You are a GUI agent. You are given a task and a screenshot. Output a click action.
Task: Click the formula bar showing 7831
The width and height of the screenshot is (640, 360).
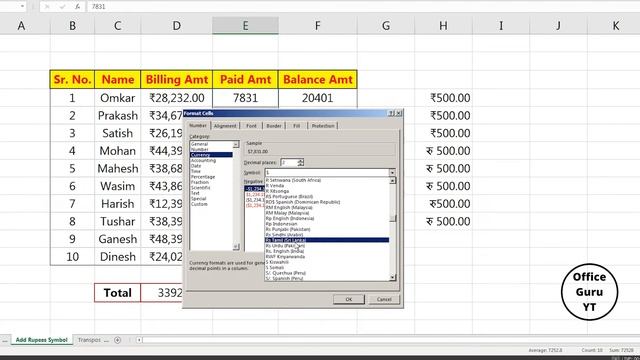click(x=362, y=7)
